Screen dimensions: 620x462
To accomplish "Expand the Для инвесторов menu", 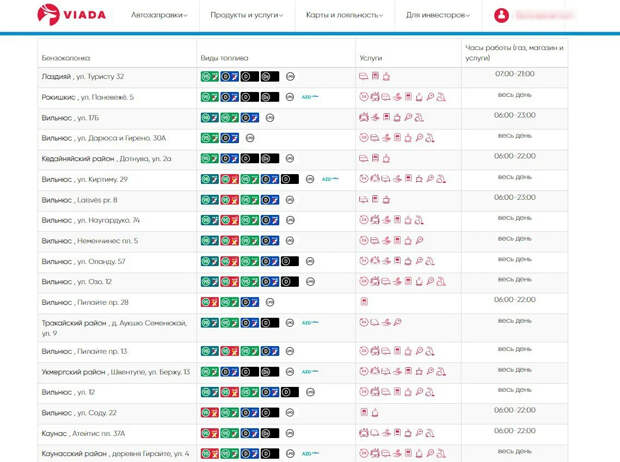I will click(438, 15).
